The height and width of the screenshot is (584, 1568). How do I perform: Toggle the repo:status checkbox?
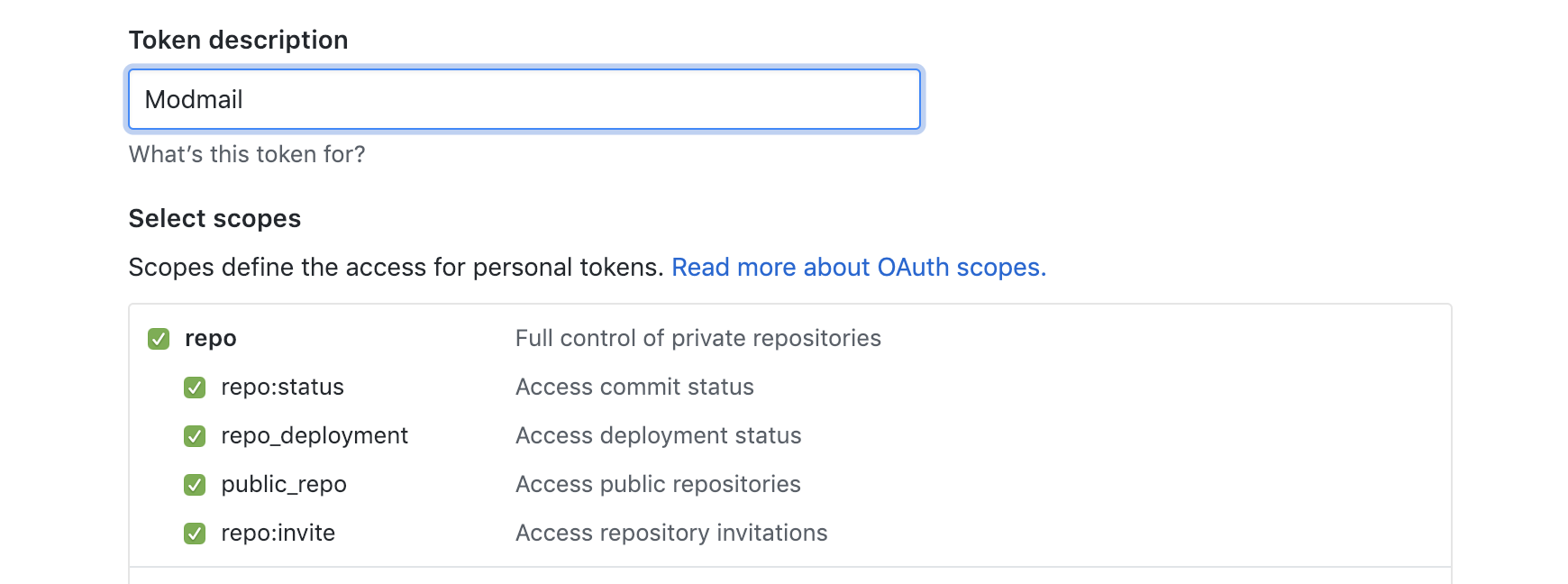click(x=195, y=388)
